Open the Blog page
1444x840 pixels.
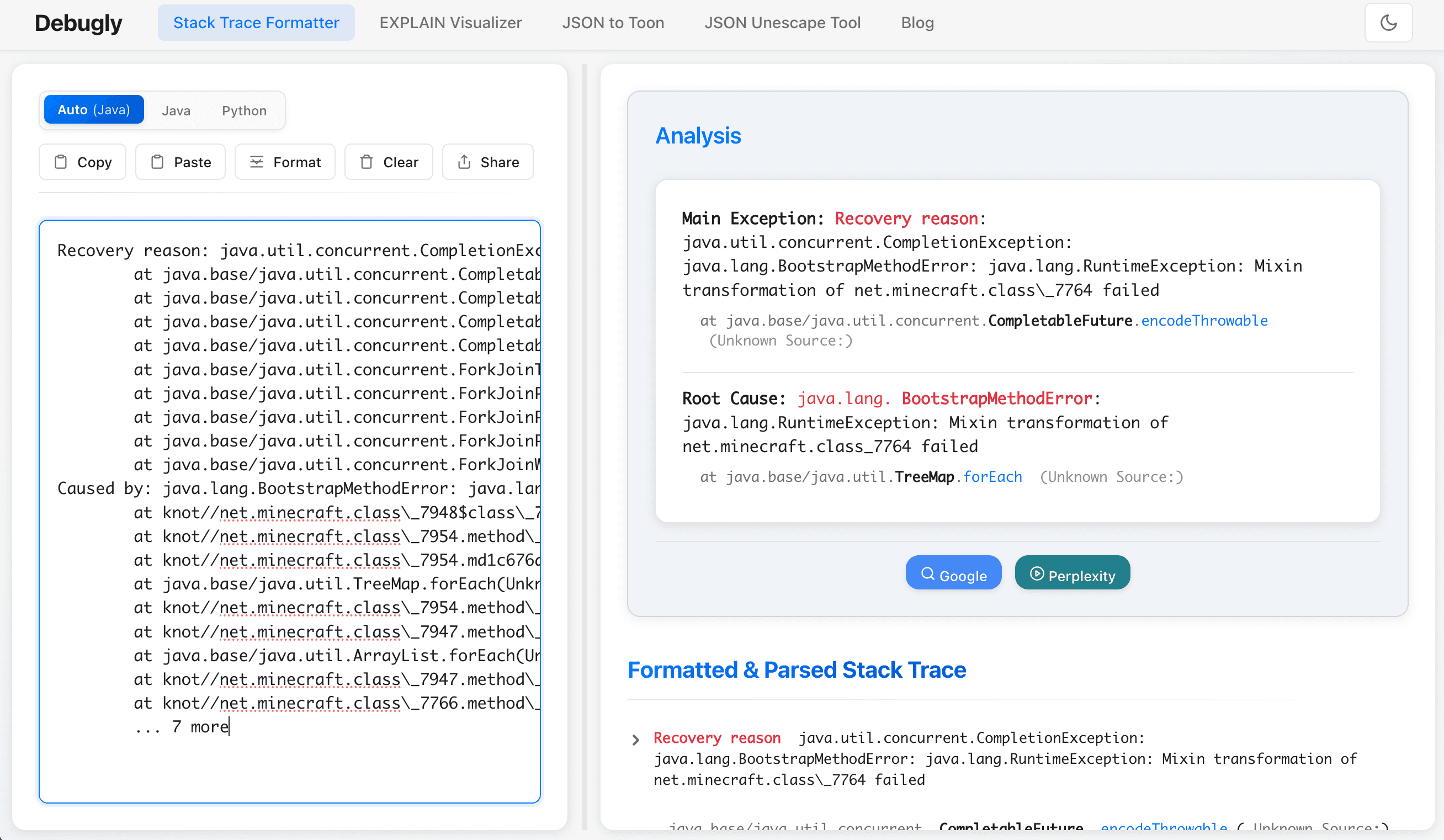(x=917, y=22)
